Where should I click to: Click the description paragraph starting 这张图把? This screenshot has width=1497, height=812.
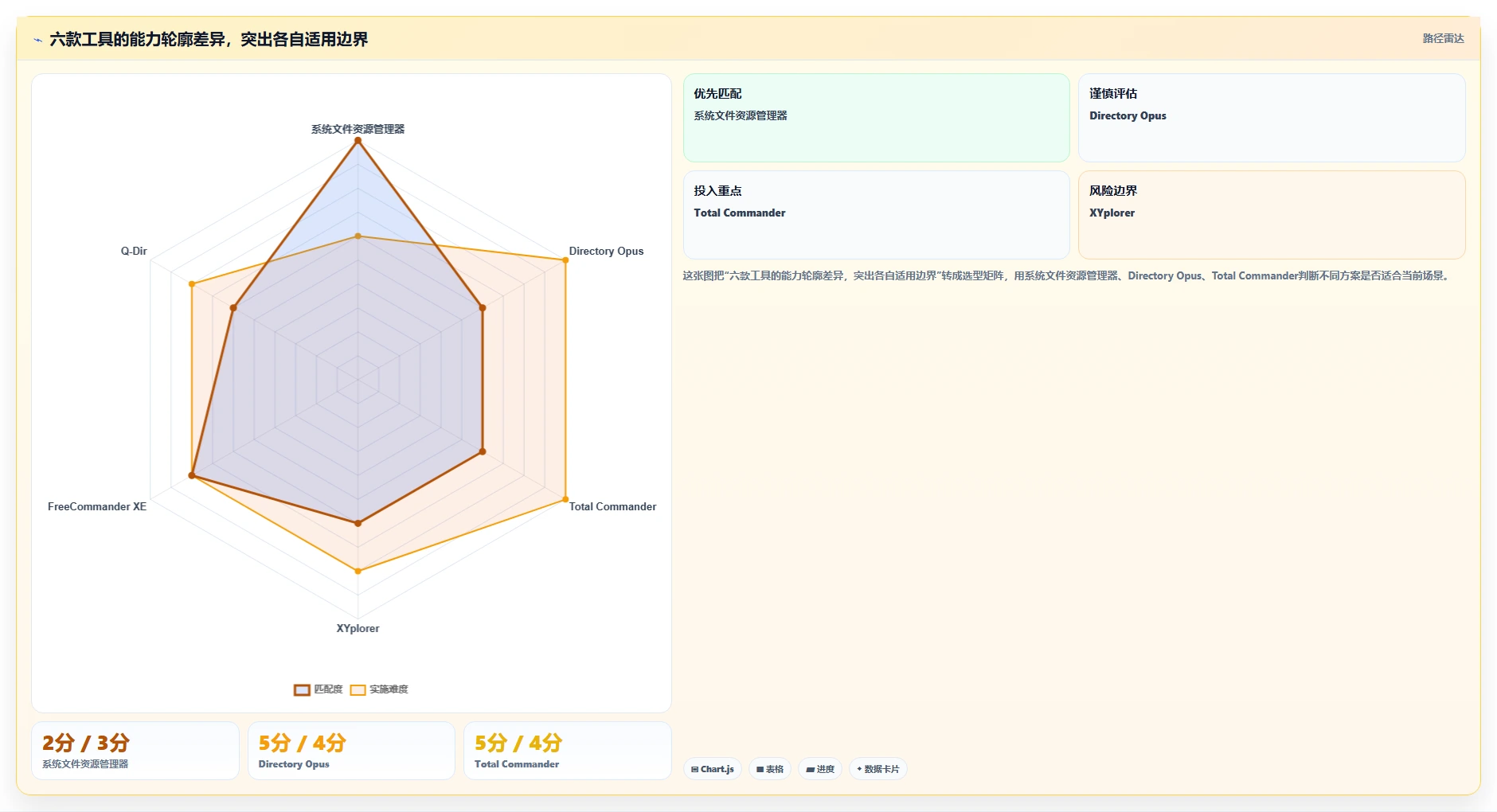tap(1067, 275)
